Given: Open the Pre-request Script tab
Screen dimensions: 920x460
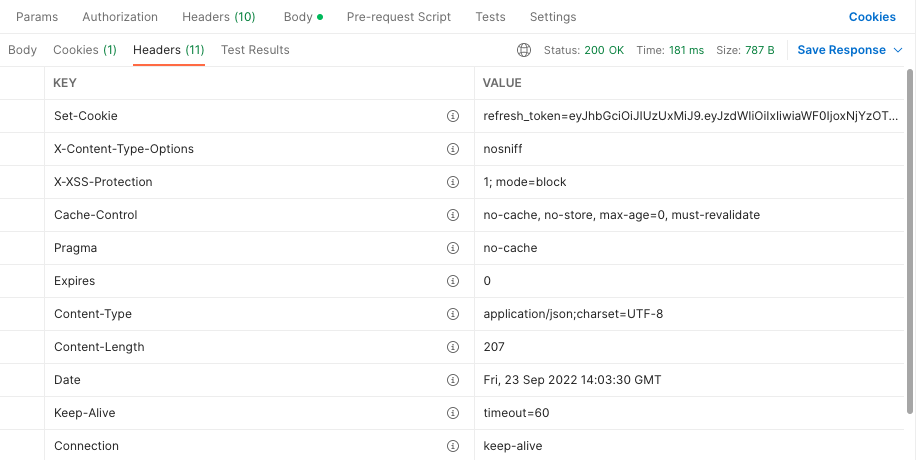Looking at the screenshot, I should (399, 17).
